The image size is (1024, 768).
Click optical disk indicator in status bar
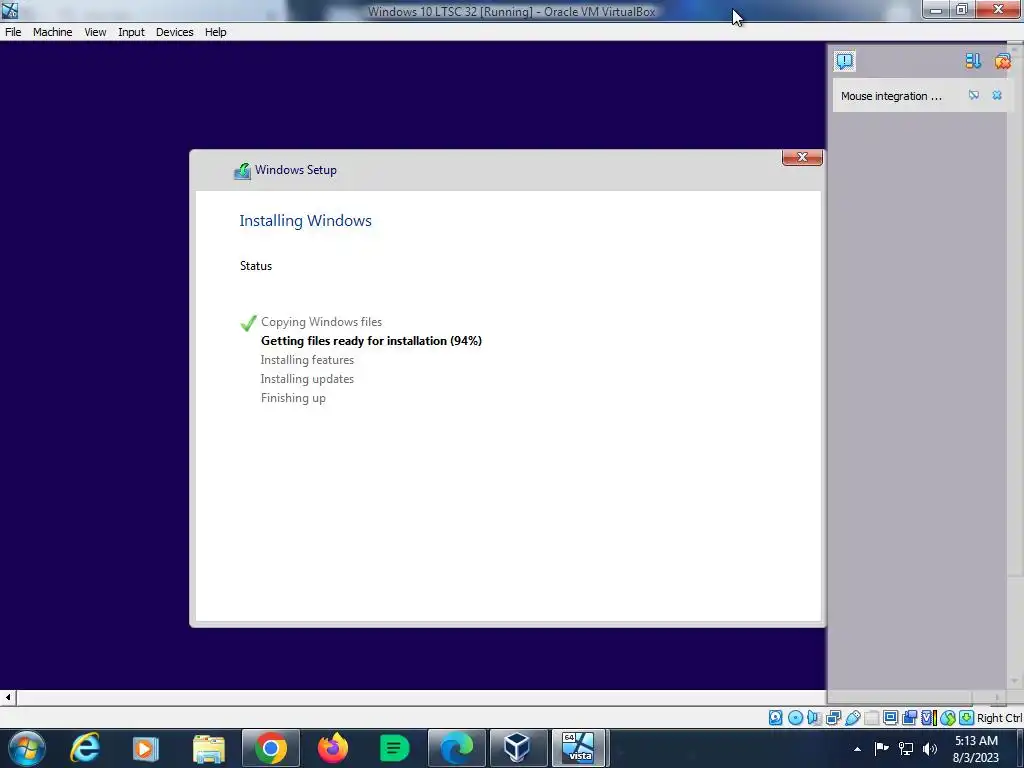tap(795, 718)
